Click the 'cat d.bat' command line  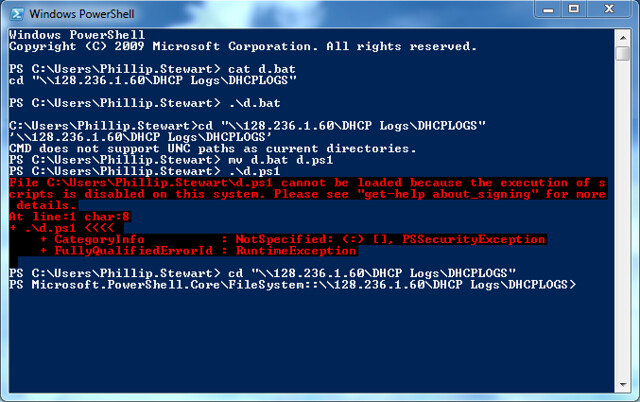coord(152,69)
